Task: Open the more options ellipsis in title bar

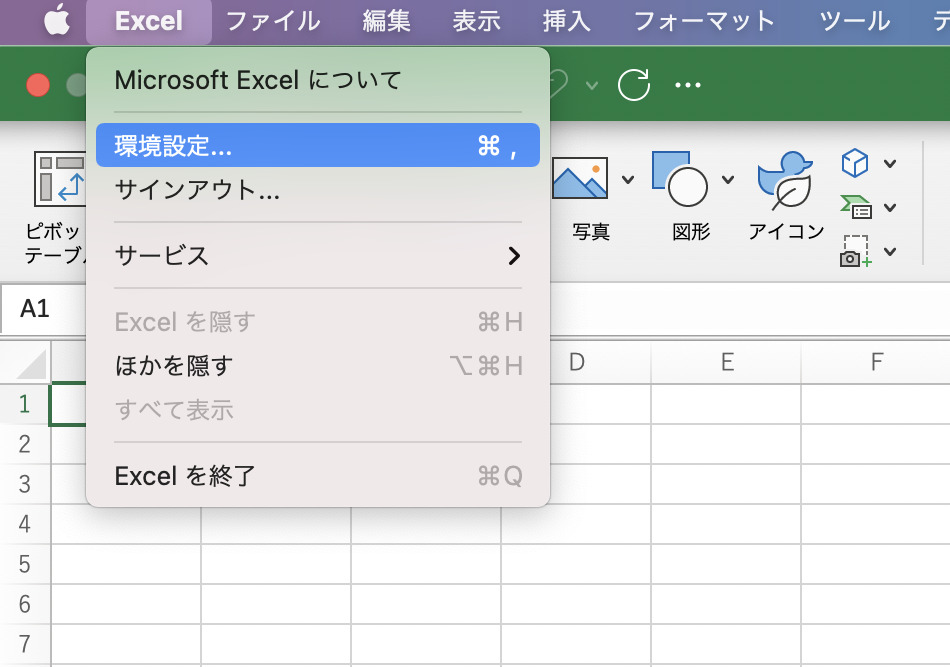Action: [688, 85]
